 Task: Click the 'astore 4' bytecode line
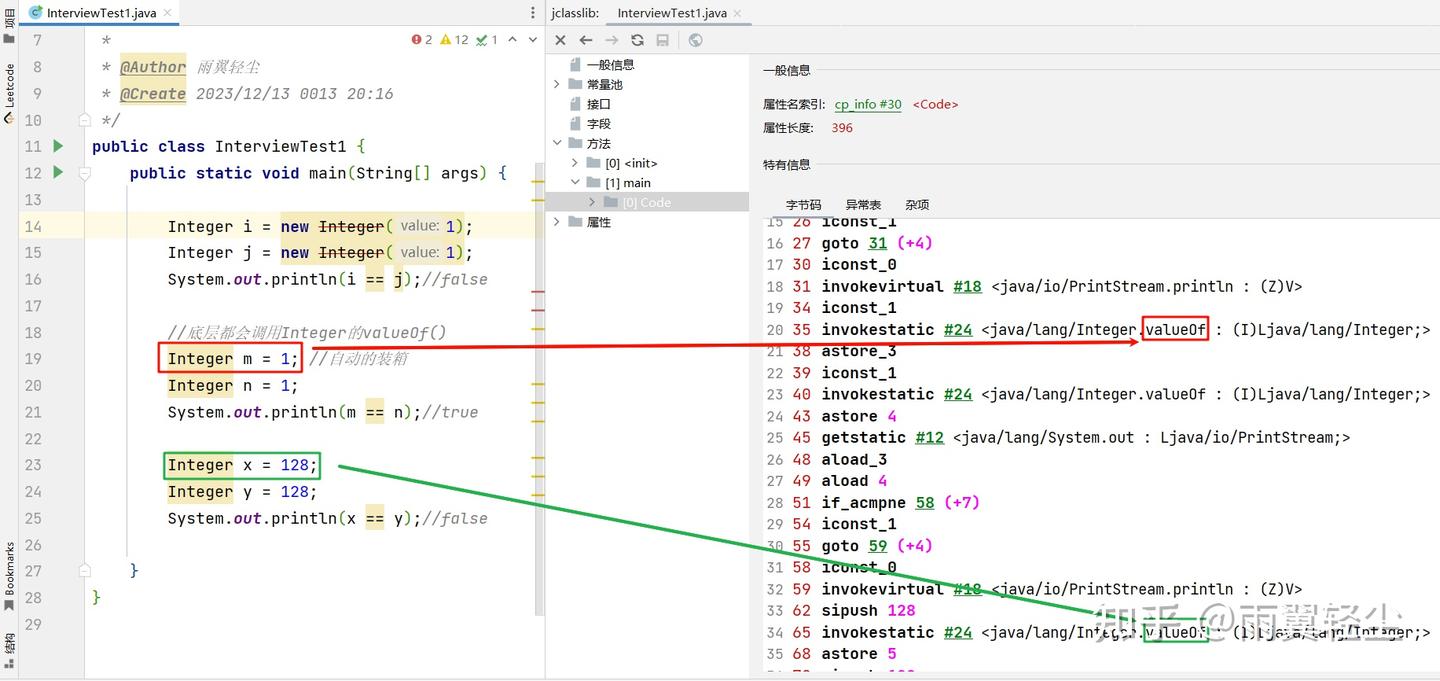(x=859, y=416)
